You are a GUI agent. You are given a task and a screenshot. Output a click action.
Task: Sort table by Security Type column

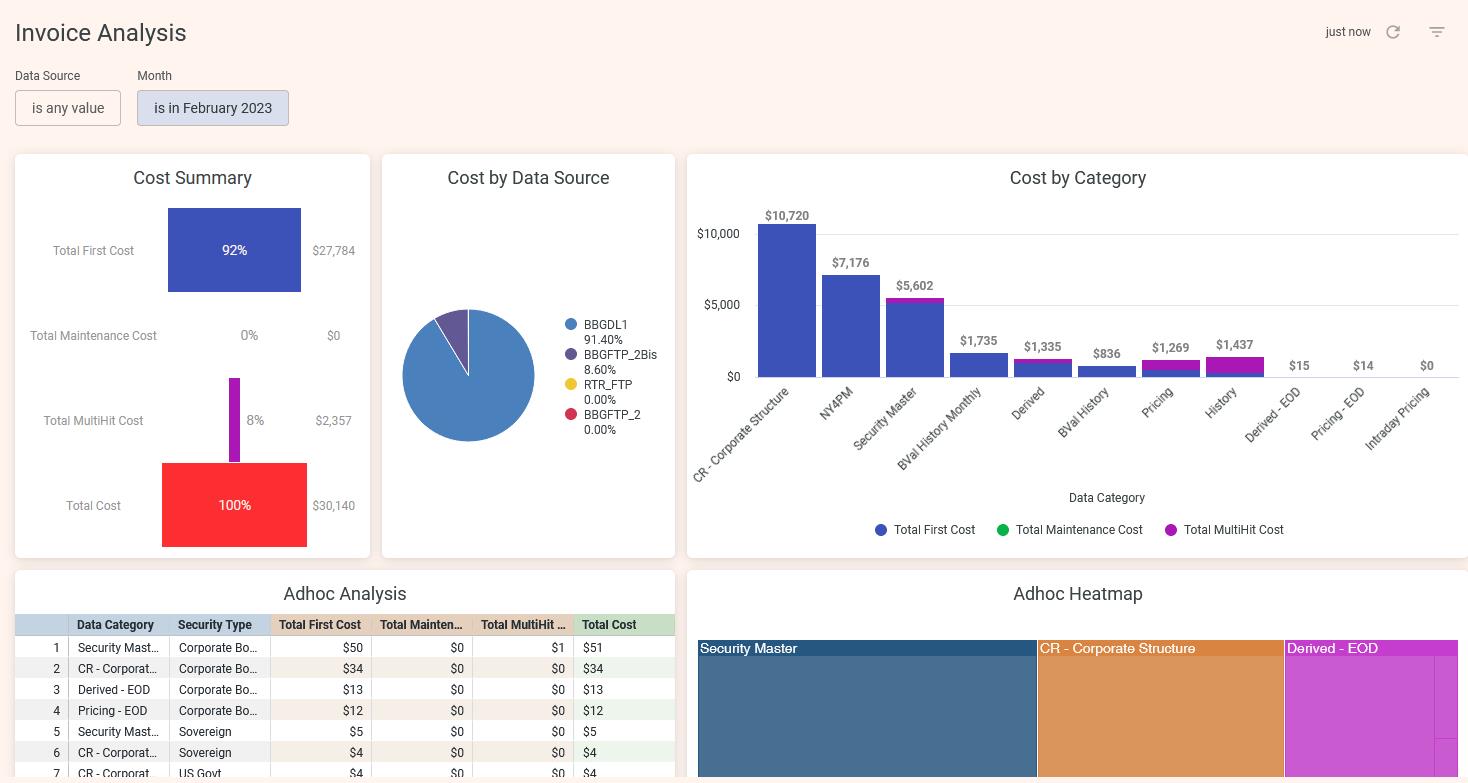pyautogui.click(x=215, y=625)
